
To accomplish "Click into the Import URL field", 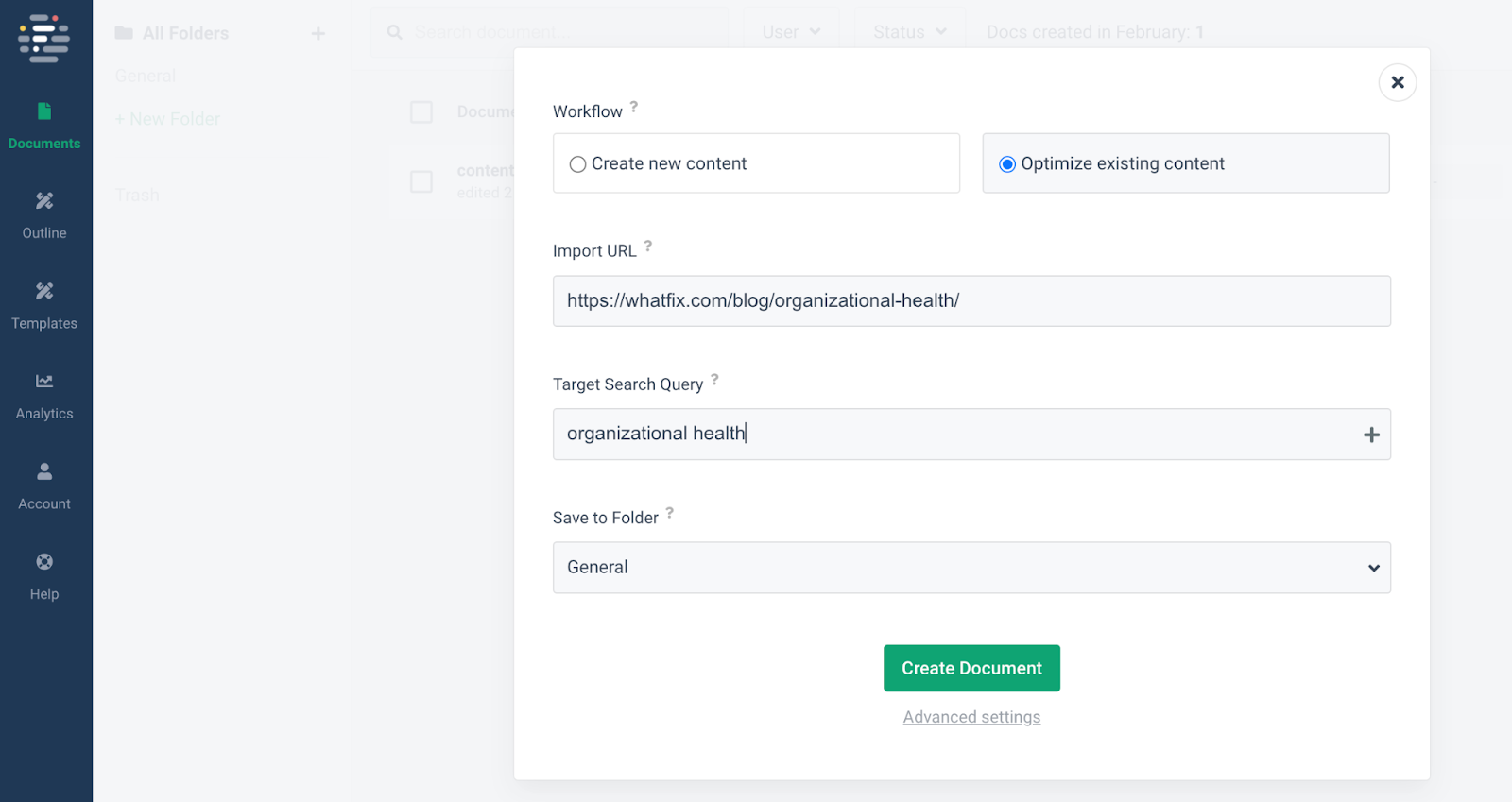I will (971, 301).
